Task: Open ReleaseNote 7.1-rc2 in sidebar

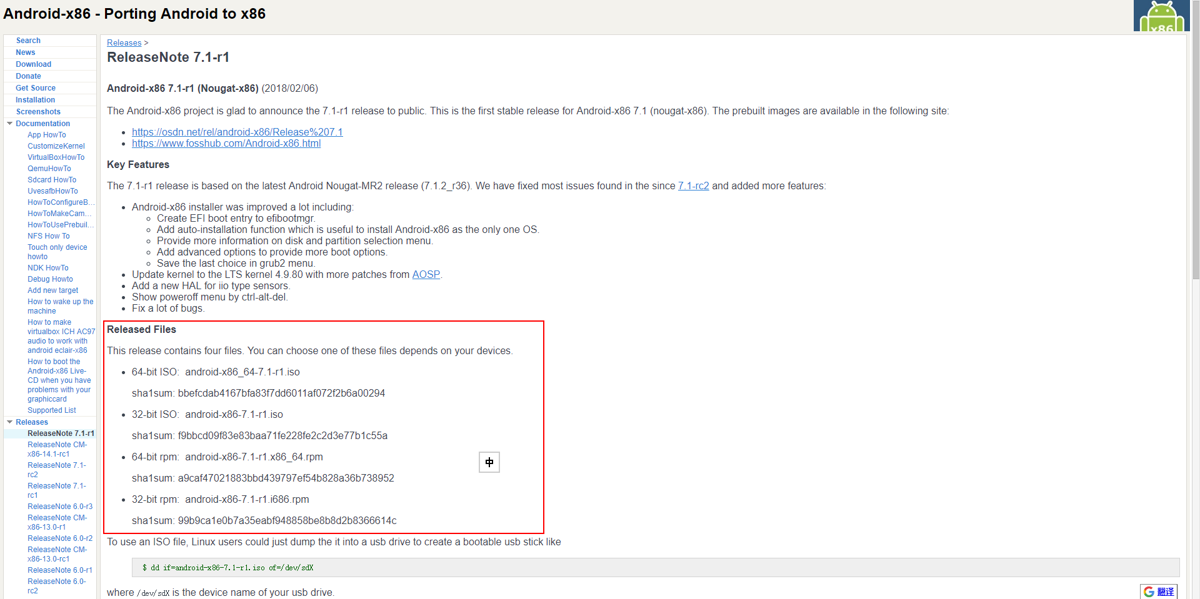Action: click(x=57, y=470)
